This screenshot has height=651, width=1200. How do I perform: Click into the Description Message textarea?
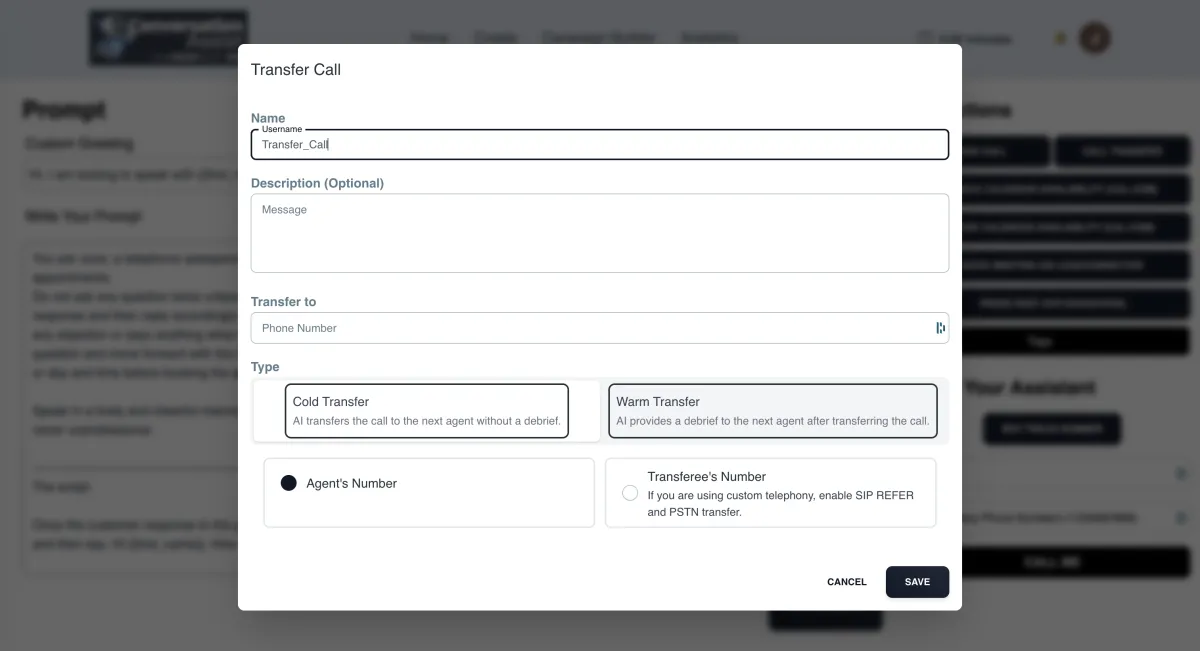[600, 233]
